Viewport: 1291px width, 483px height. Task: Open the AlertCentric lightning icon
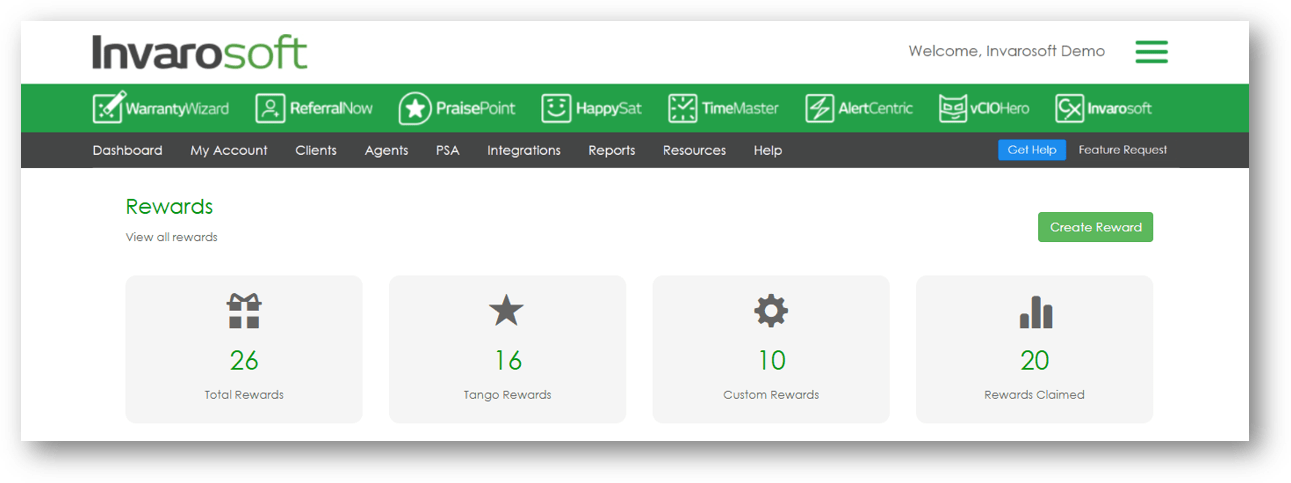click(819, 108)
